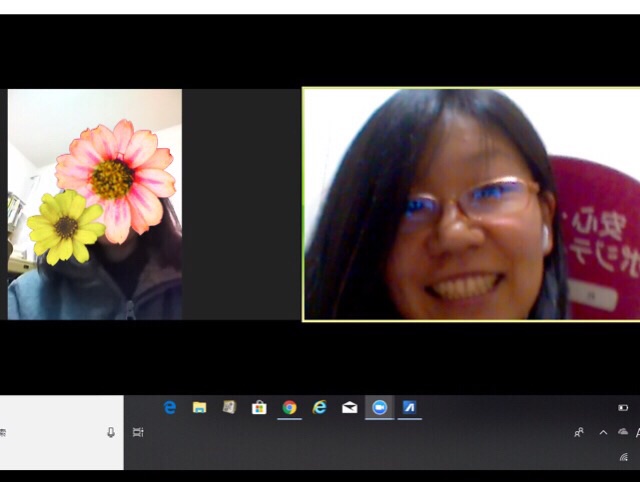Image resolution: width=640 pixels, height=482 pixels.
Task: Click the microphone icon in the search box
Action: [111, 432]
